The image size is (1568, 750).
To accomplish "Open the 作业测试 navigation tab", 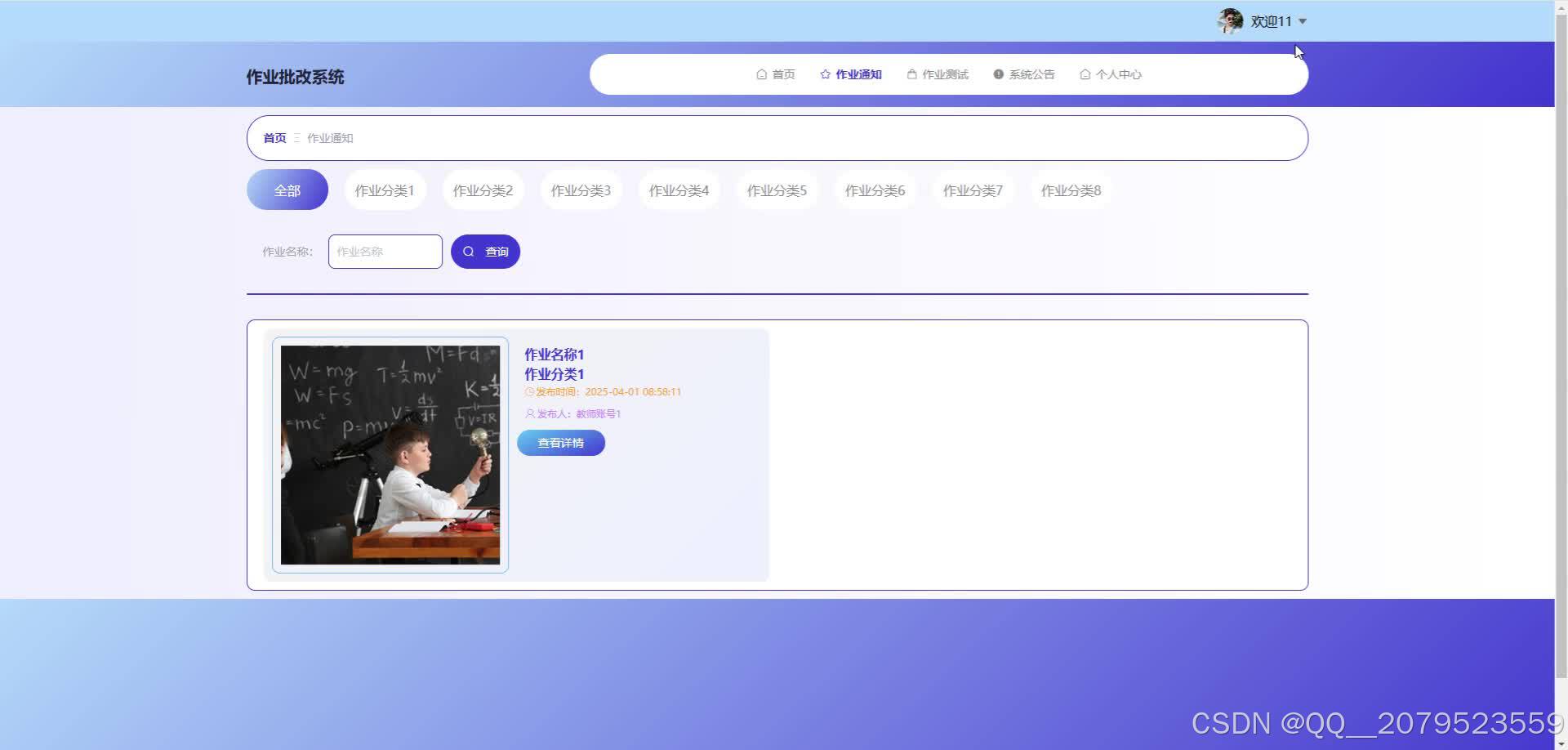I will [938, 74].
